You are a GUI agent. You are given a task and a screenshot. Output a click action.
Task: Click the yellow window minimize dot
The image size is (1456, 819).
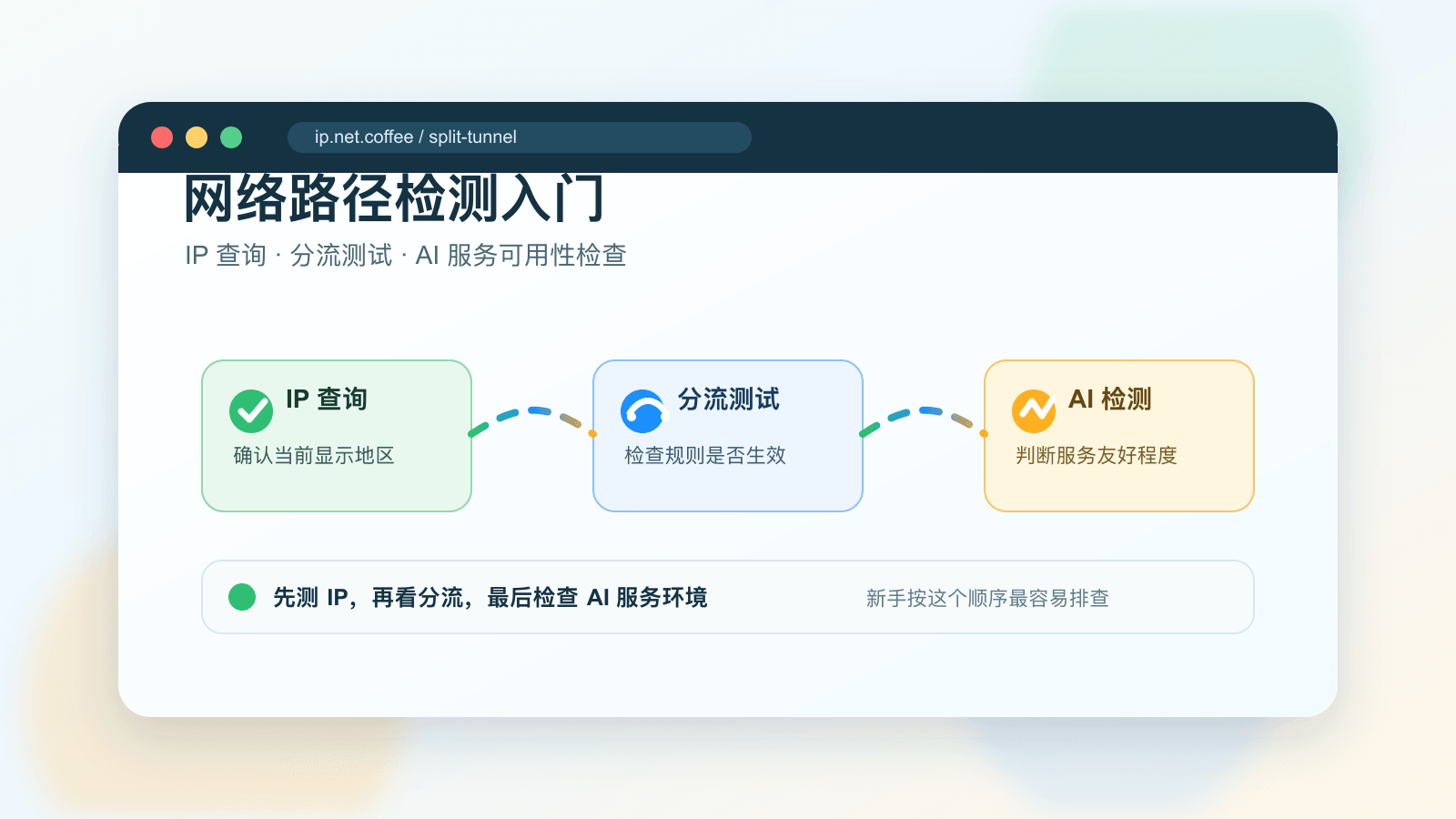coord(197,137)
